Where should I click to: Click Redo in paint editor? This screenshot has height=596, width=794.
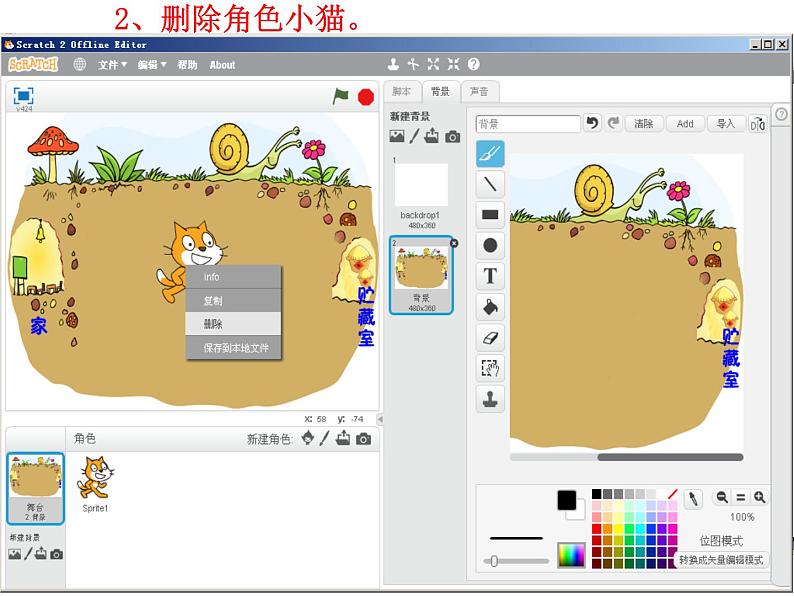click(x=613, y=123)
